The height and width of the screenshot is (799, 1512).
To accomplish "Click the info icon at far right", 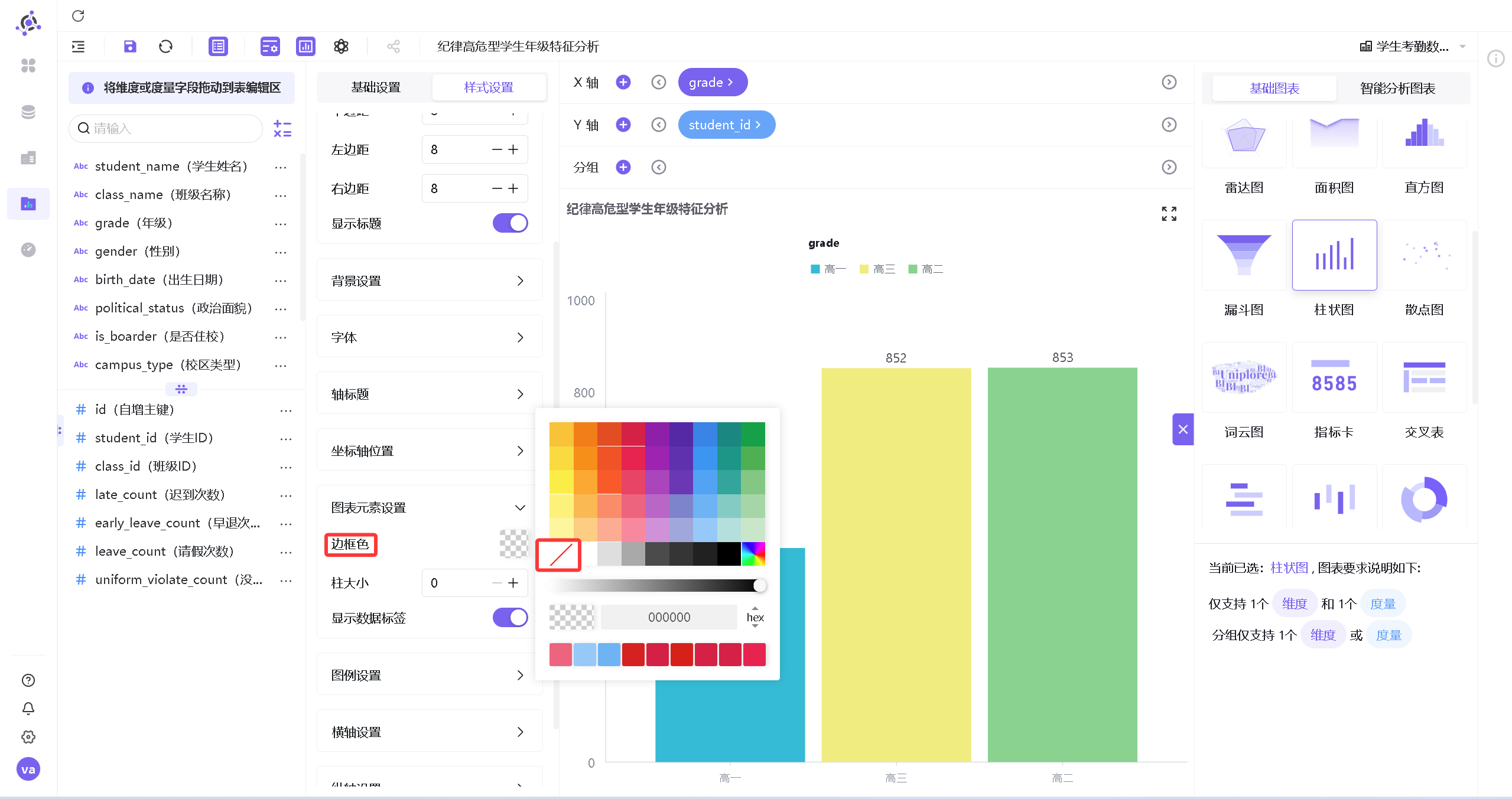I will (1496, 58).
